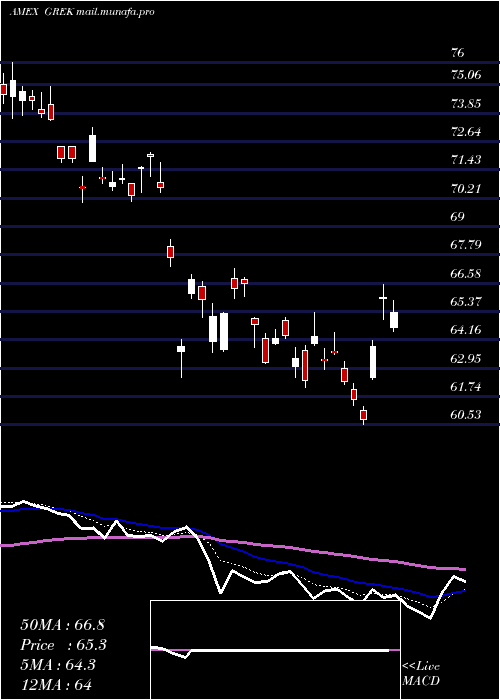The image size is (500, 700).
Task: Click the 72.64 price axis label
Action: point(466,132)
